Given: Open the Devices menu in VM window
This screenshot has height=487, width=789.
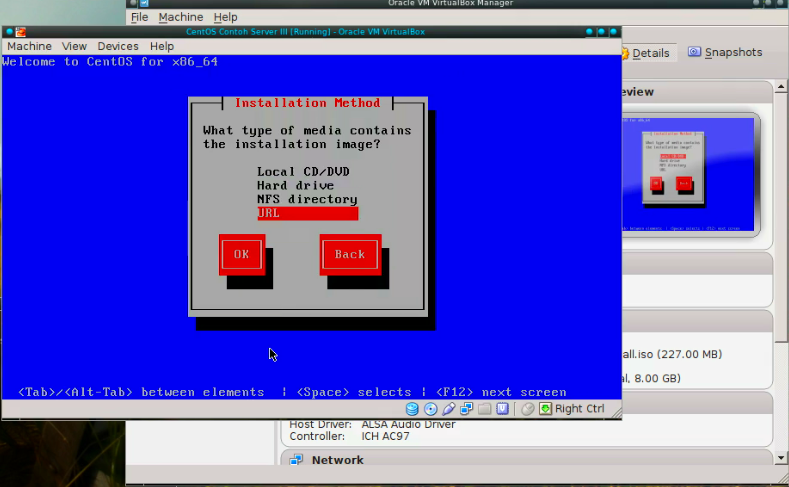Looking at the screenshot, I should pos(118,46).
